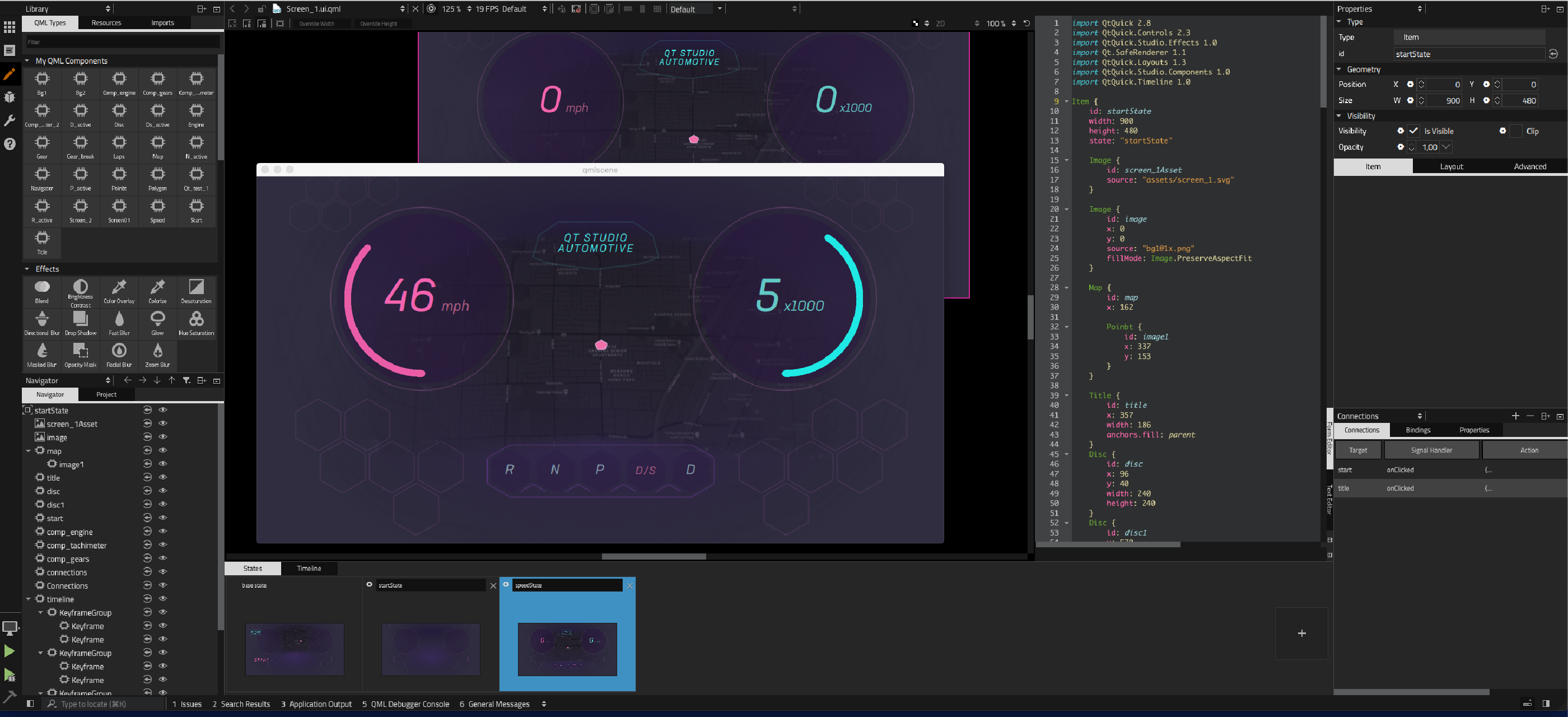Open Welcome mode grid icon
1568x717 pixels.
point(9,27)
